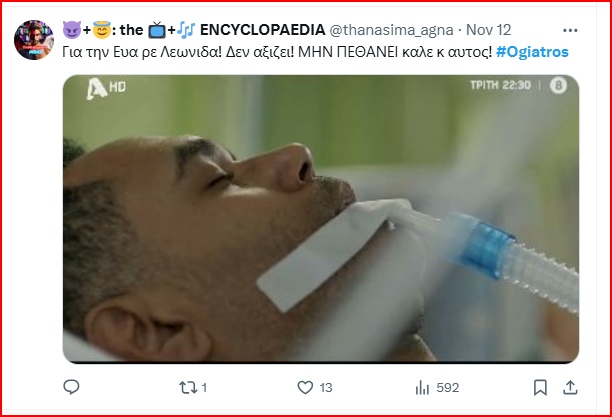Screen dimensions: 612x417
Task: Open the #Ogiatros hashtag
Action: click(x=541, y=52)
